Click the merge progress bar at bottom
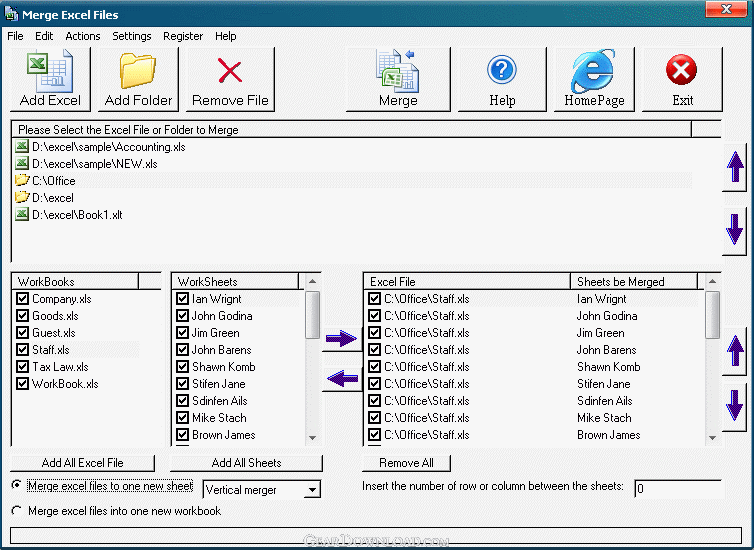Screen dimensions: 754x550 [376, 536]
